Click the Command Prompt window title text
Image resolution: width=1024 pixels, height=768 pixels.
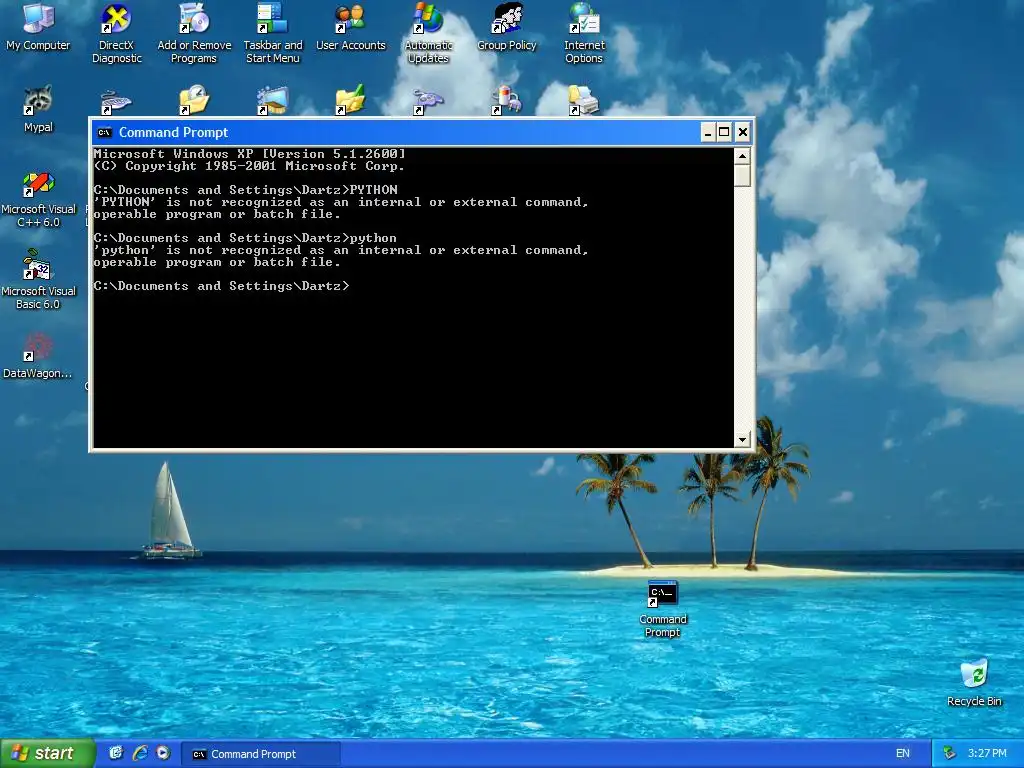pos(173,133)
